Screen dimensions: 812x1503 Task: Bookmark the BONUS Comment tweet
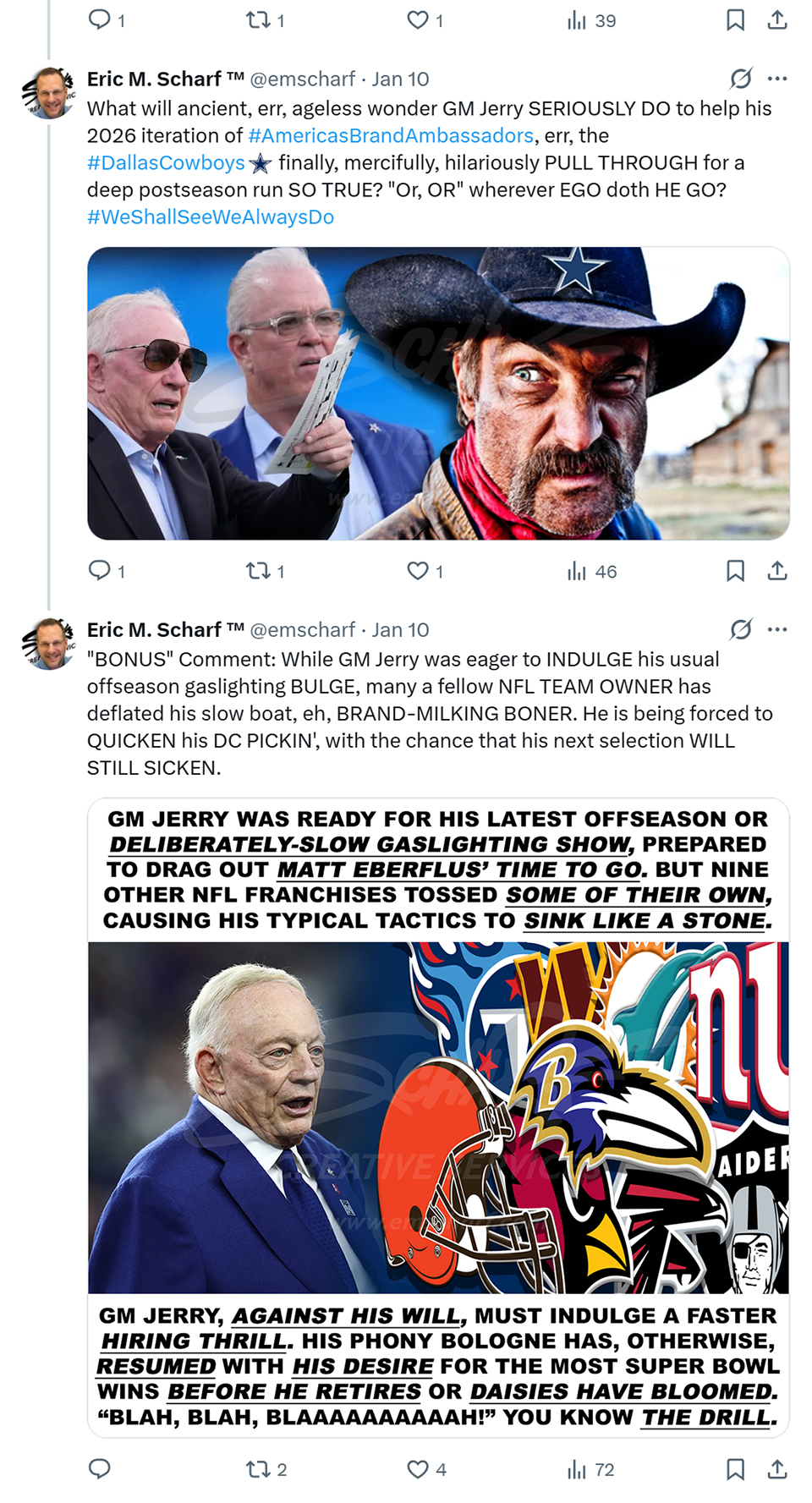coord(735,1469)
